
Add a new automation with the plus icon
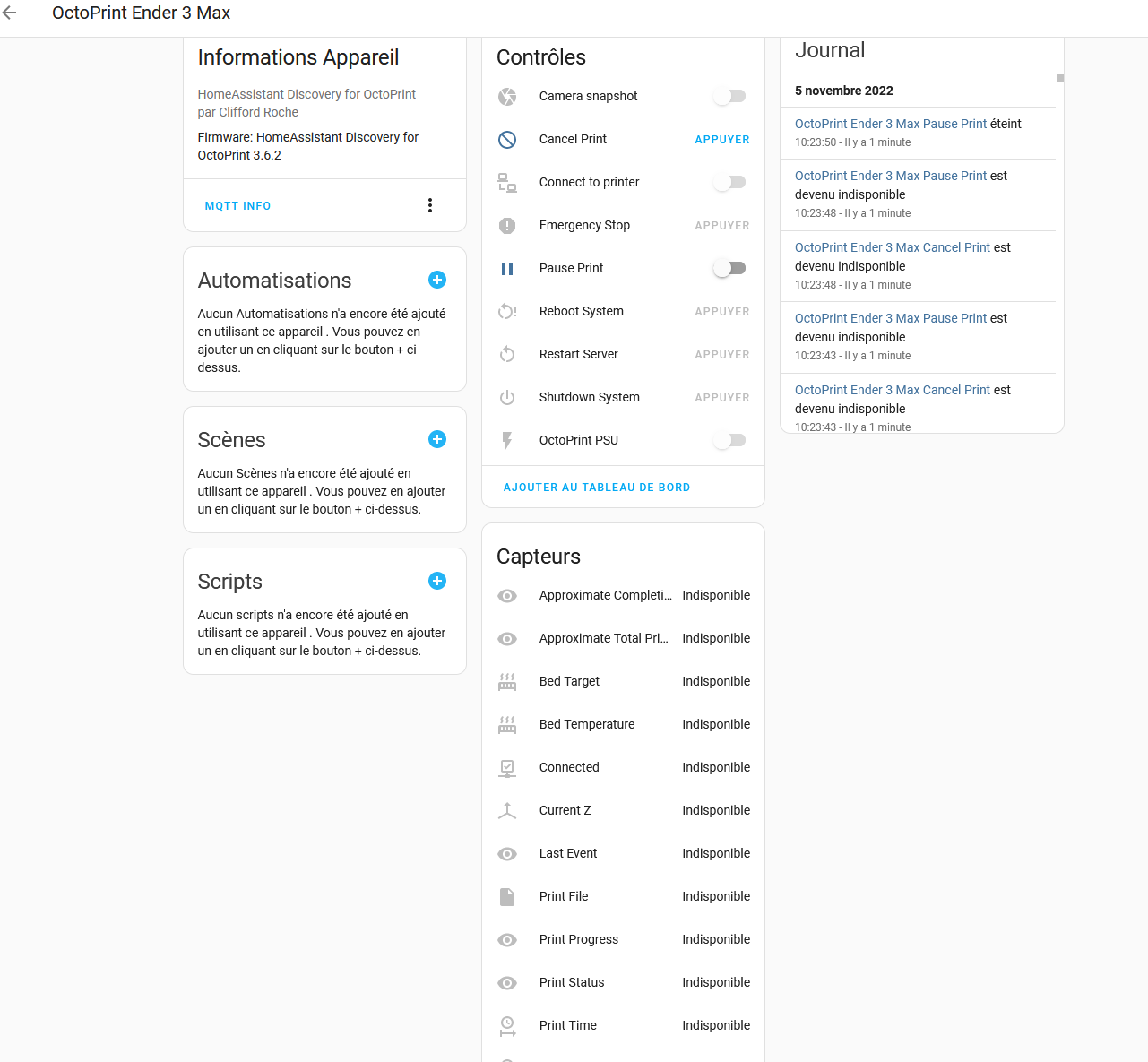point(437,280)
